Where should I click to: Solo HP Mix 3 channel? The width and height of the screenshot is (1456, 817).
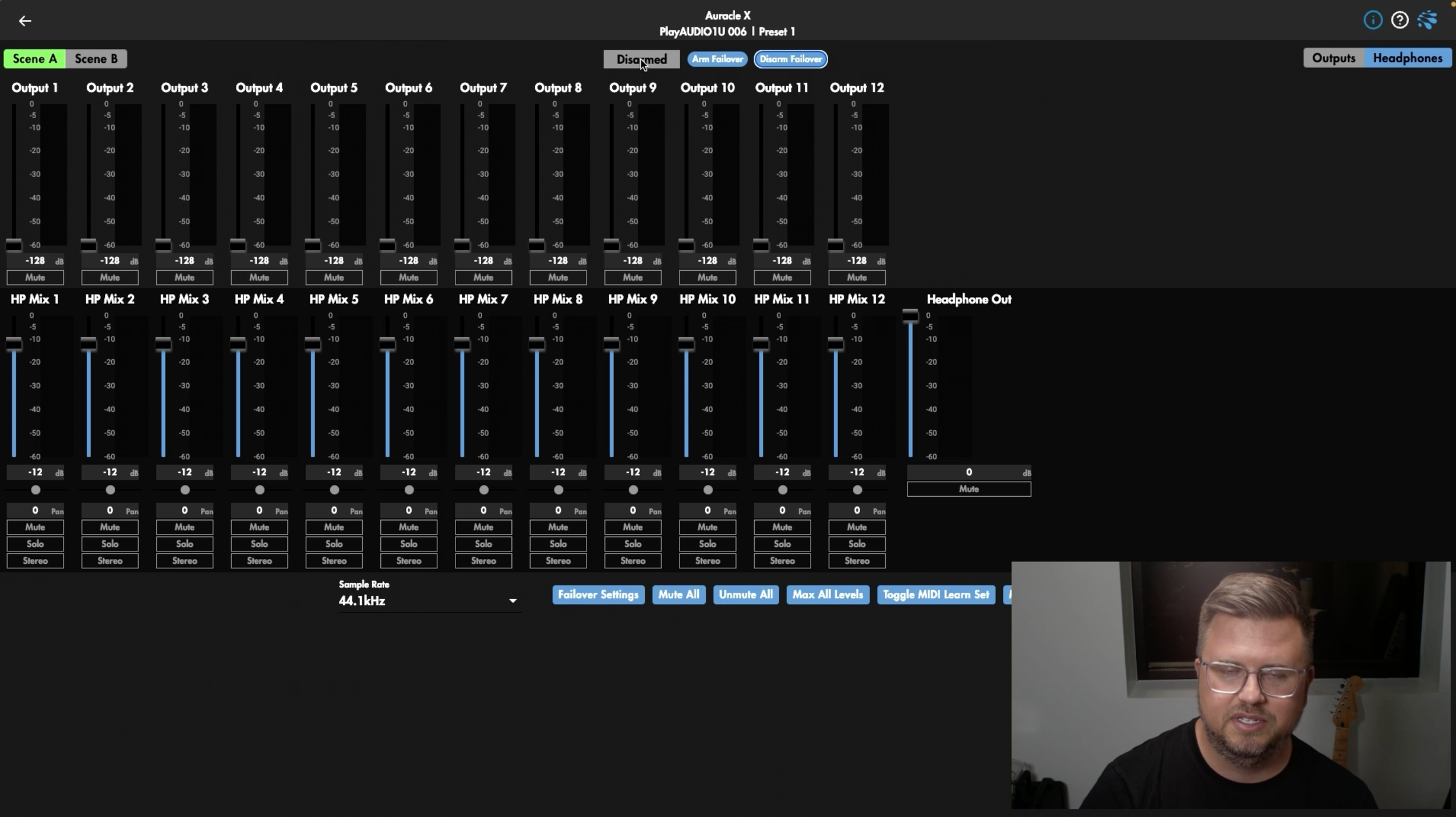pyautogui.click(x=185, y=543)
